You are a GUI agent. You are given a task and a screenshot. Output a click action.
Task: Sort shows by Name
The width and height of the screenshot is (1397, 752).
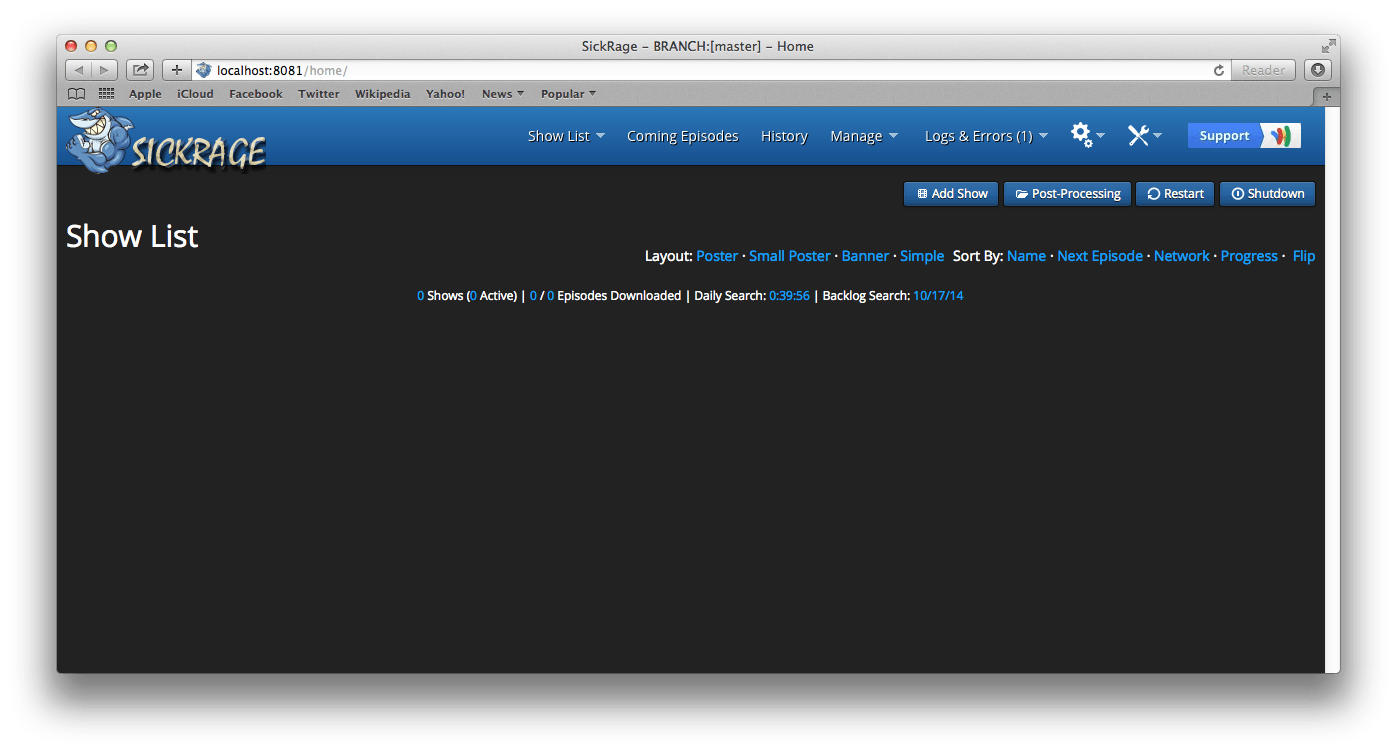click(x=1026, y=256)
